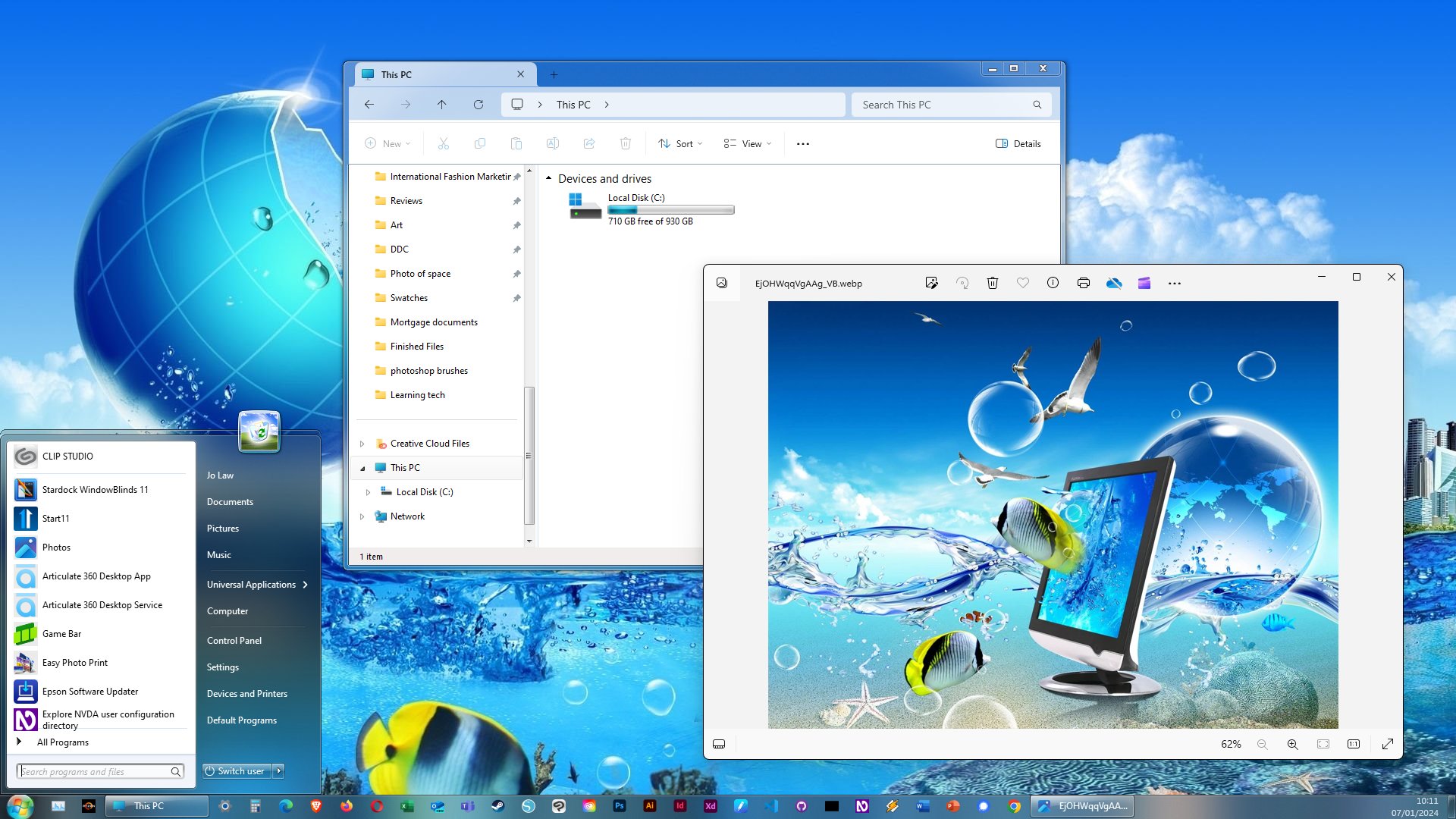Open Control Panel from the Start menu
Image resolution: width=1456 pixels, height=819 pixels.
point(234,640)
